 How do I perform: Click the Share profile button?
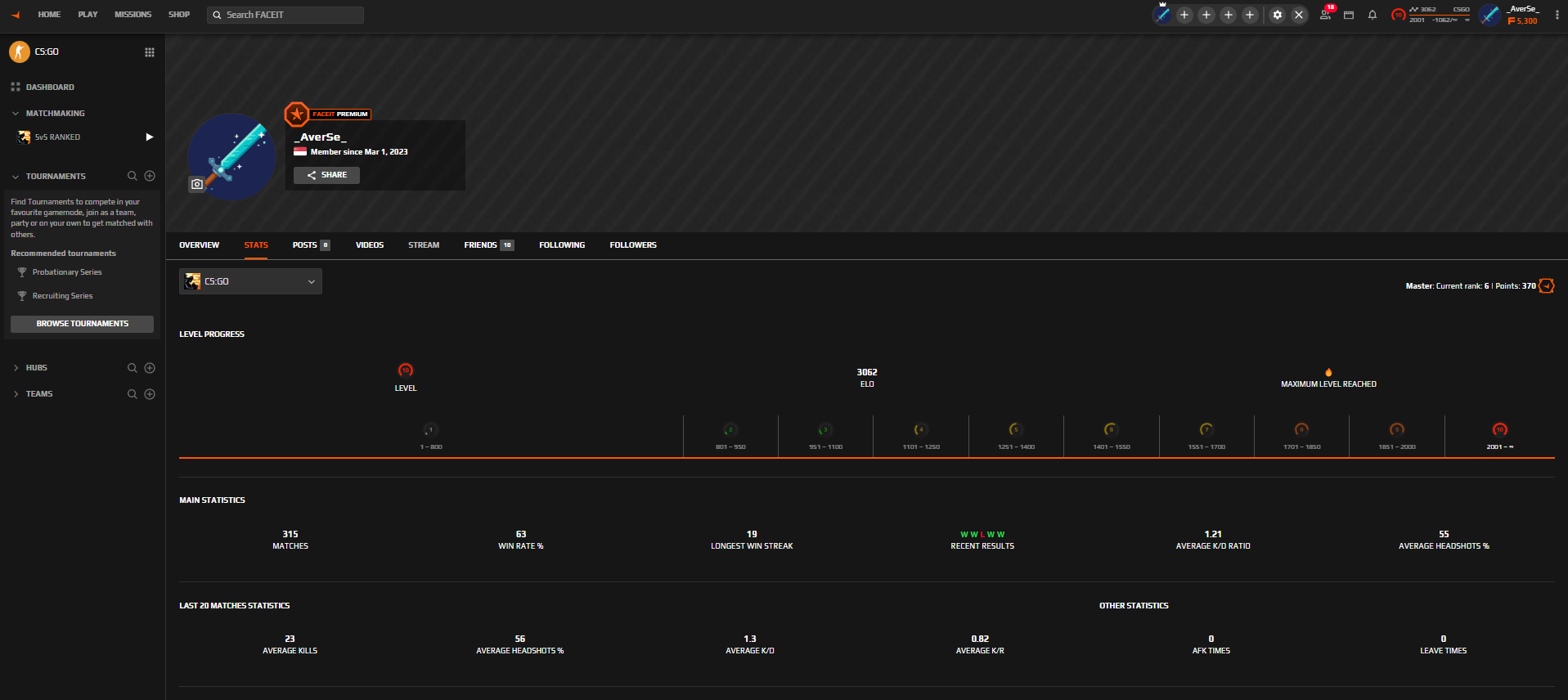tap(326, 175)
